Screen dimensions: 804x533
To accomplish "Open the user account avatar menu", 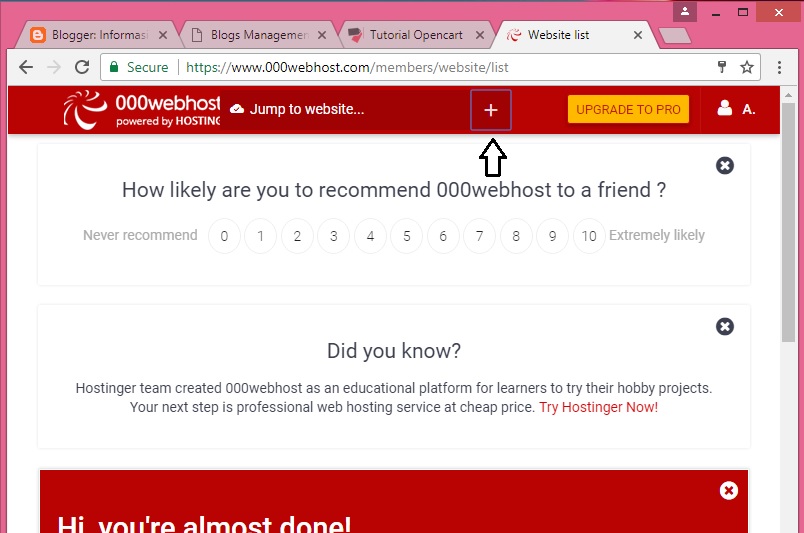I will click(736, 109).
